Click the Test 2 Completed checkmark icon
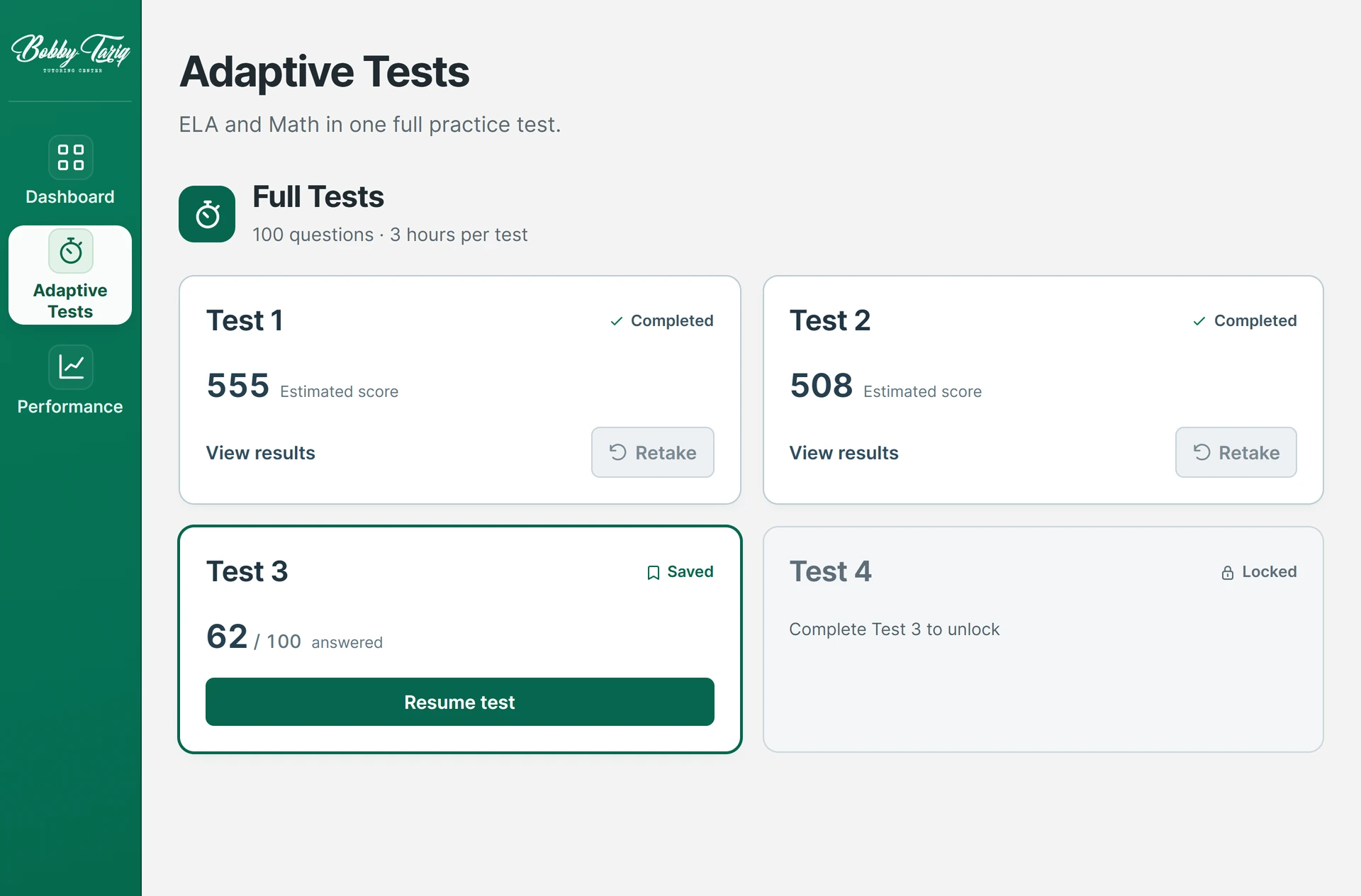 (x=1199, y=321)
